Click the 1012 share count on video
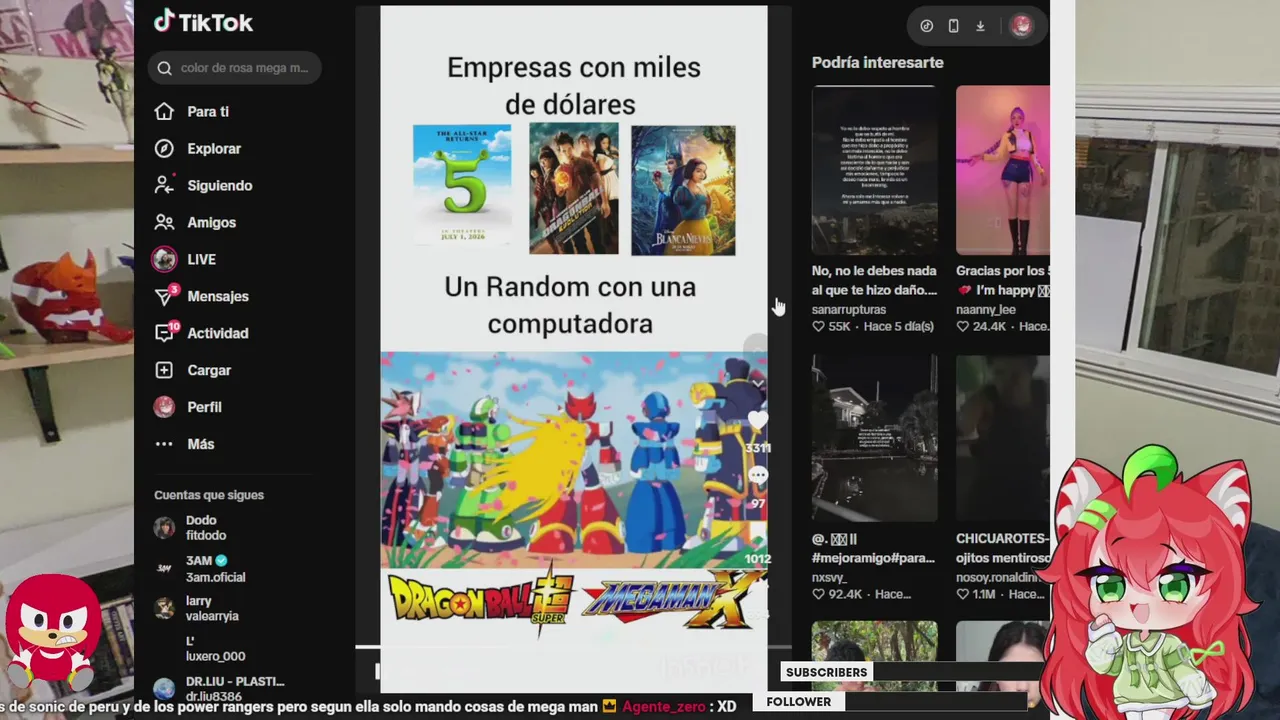This screenshot has width=1280, height=720. click(x=757, y=559)
